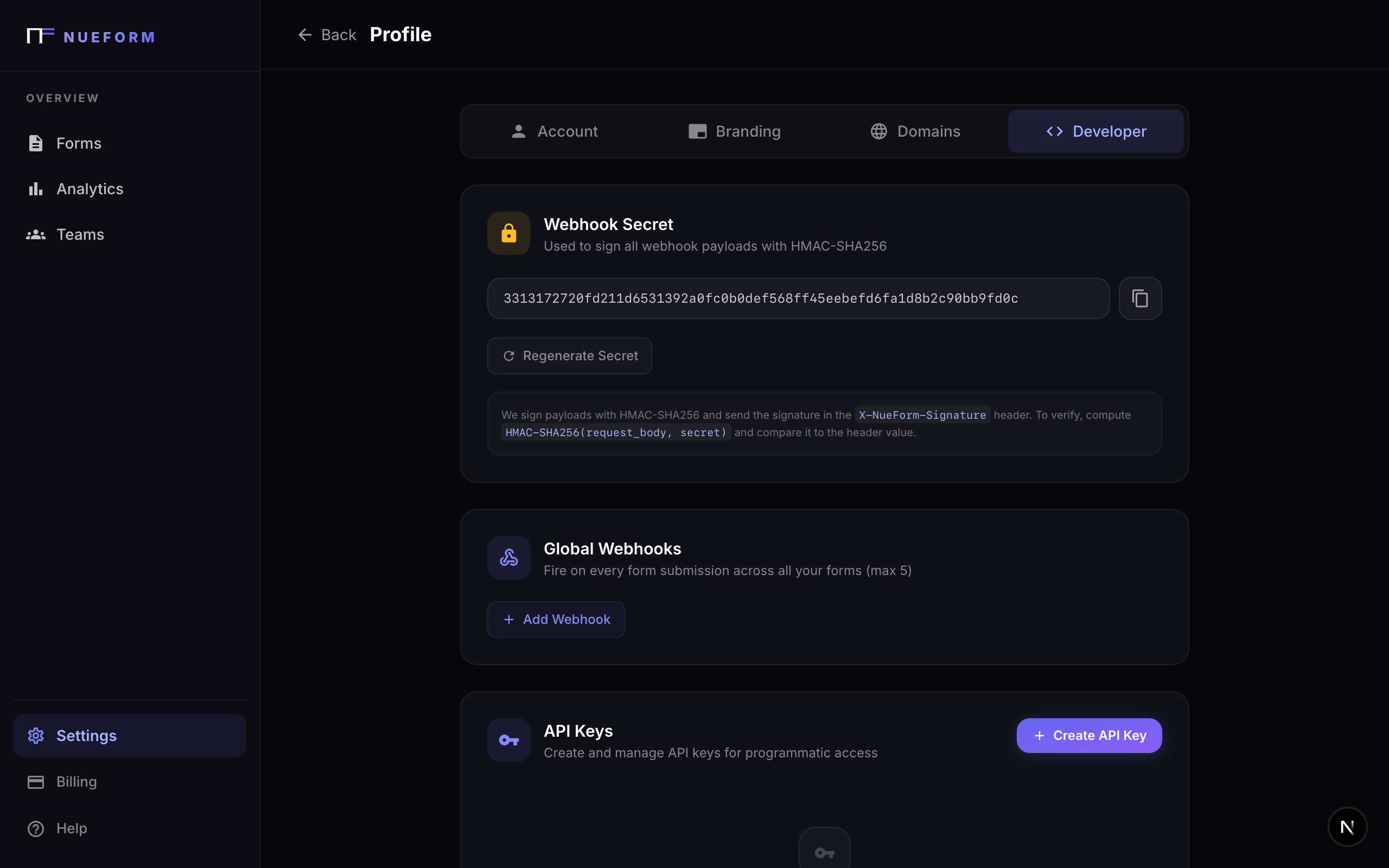Click the NueForm logo icon
This screenshot has width=1389, height=868.
tap(40, 36)
